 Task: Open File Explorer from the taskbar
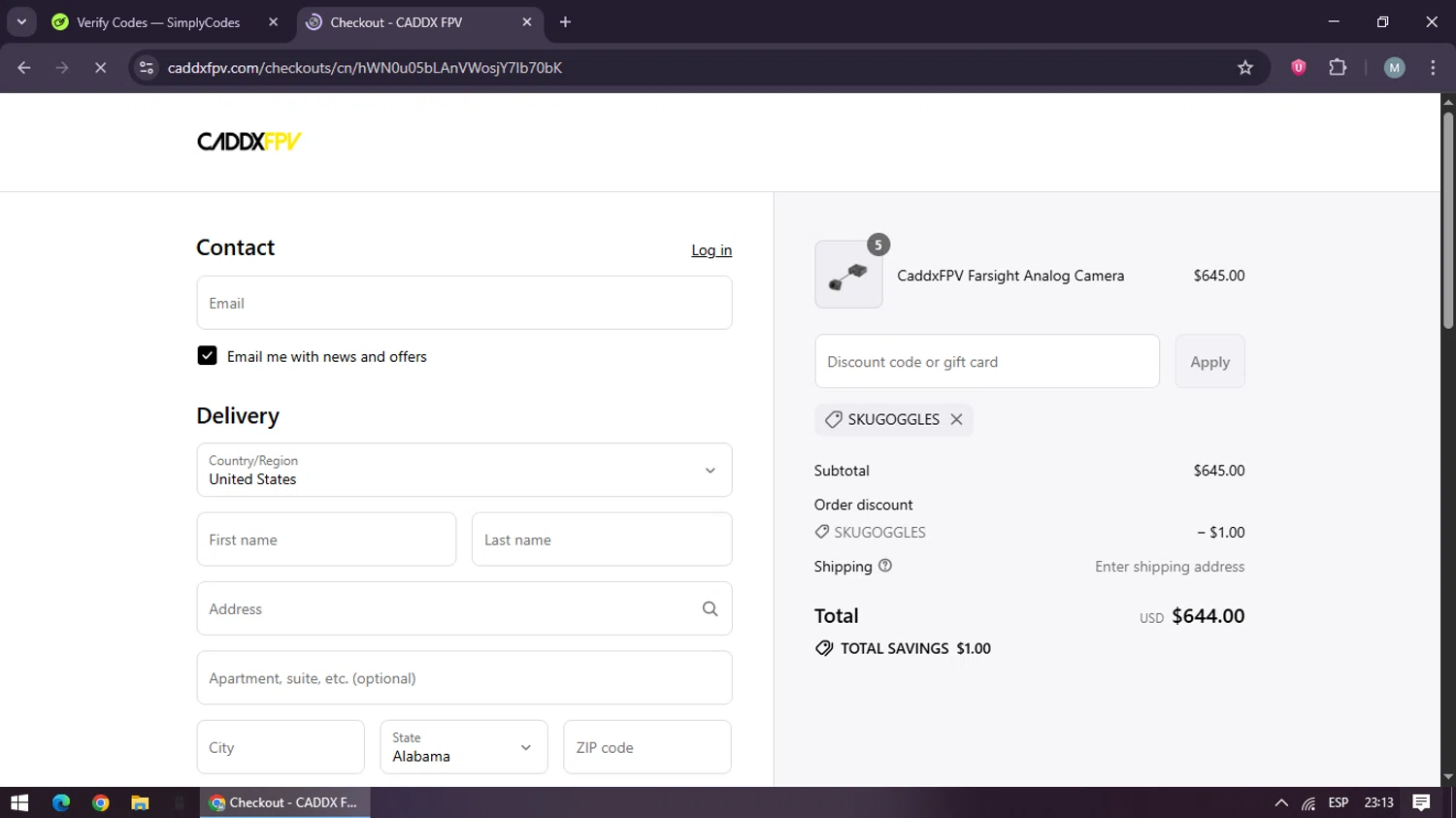(140, 802)
